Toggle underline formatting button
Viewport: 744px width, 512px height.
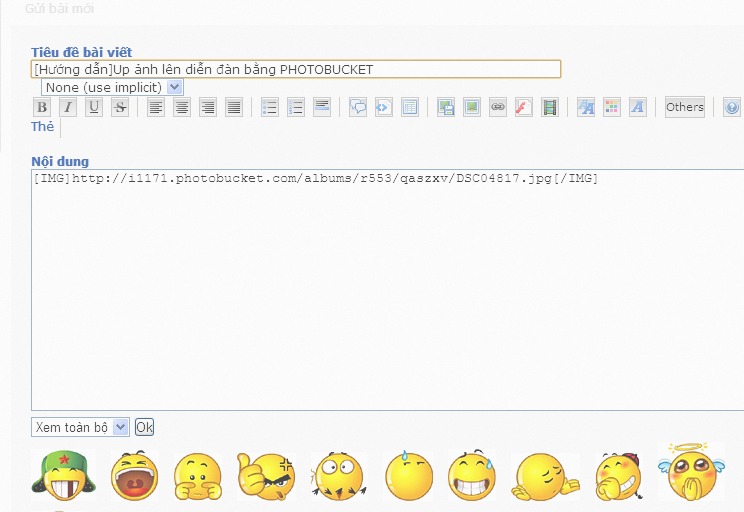(94, 108)
